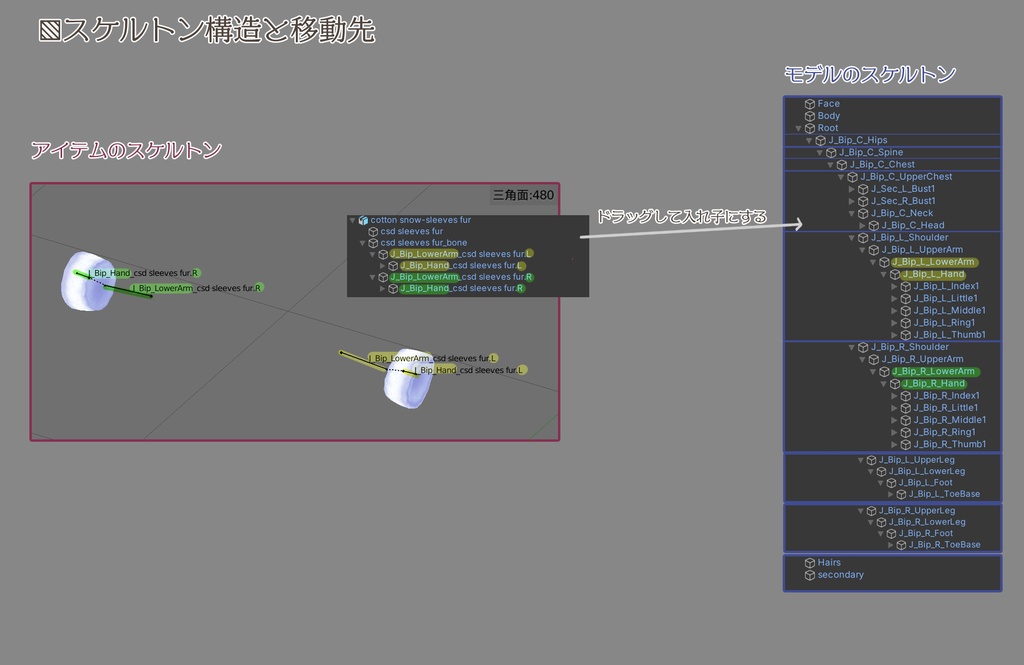This screenshot has height=665, width=1024.
Task: Click the cube icon of J_Bip_C_Spine
Action: coord(831,153)
